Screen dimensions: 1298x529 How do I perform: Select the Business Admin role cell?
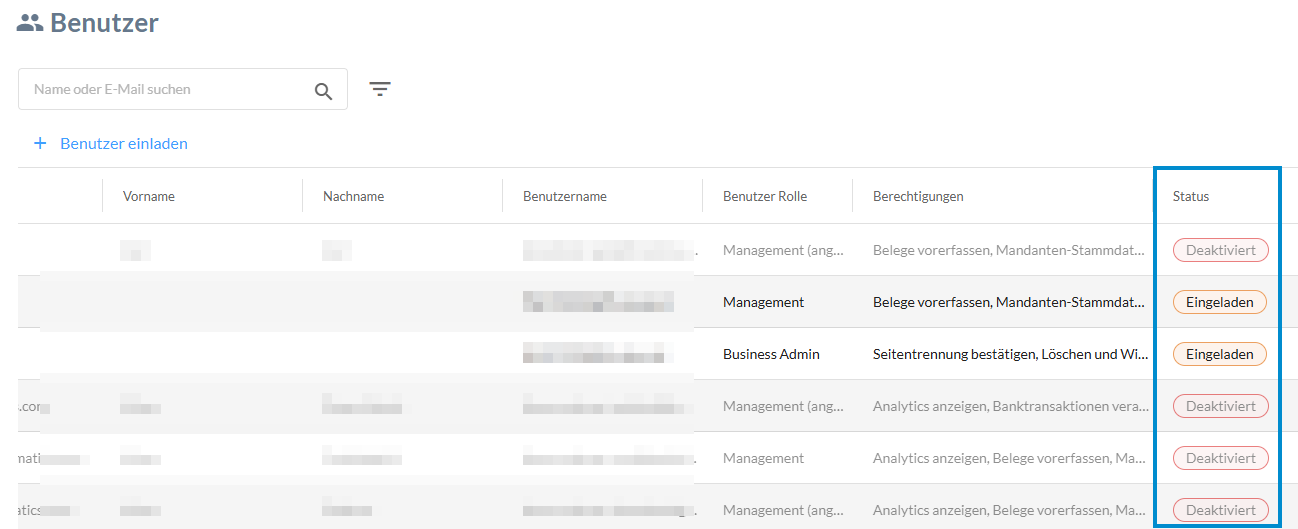(x=771, y=354)
